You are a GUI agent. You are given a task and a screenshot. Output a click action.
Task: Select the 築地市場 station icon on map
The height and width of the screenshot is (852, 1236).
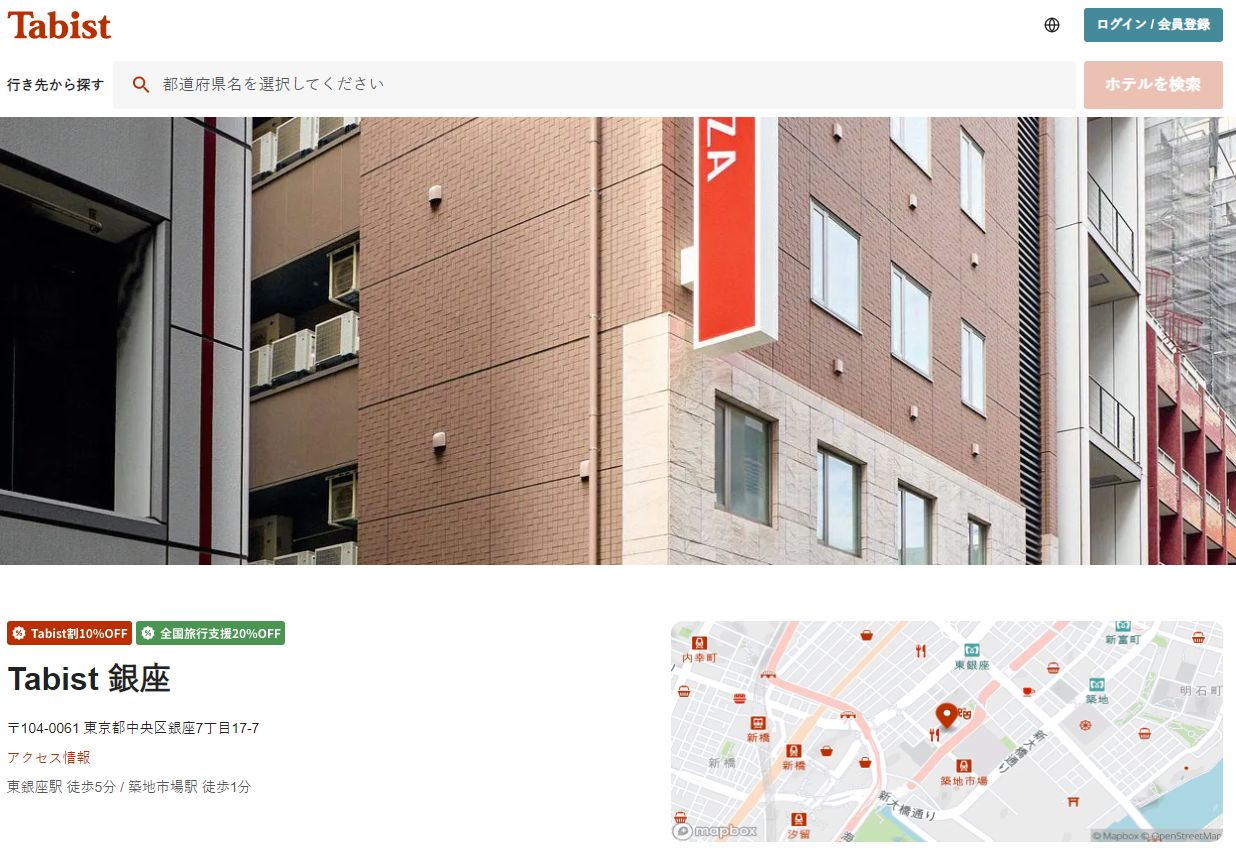[963, 766]
